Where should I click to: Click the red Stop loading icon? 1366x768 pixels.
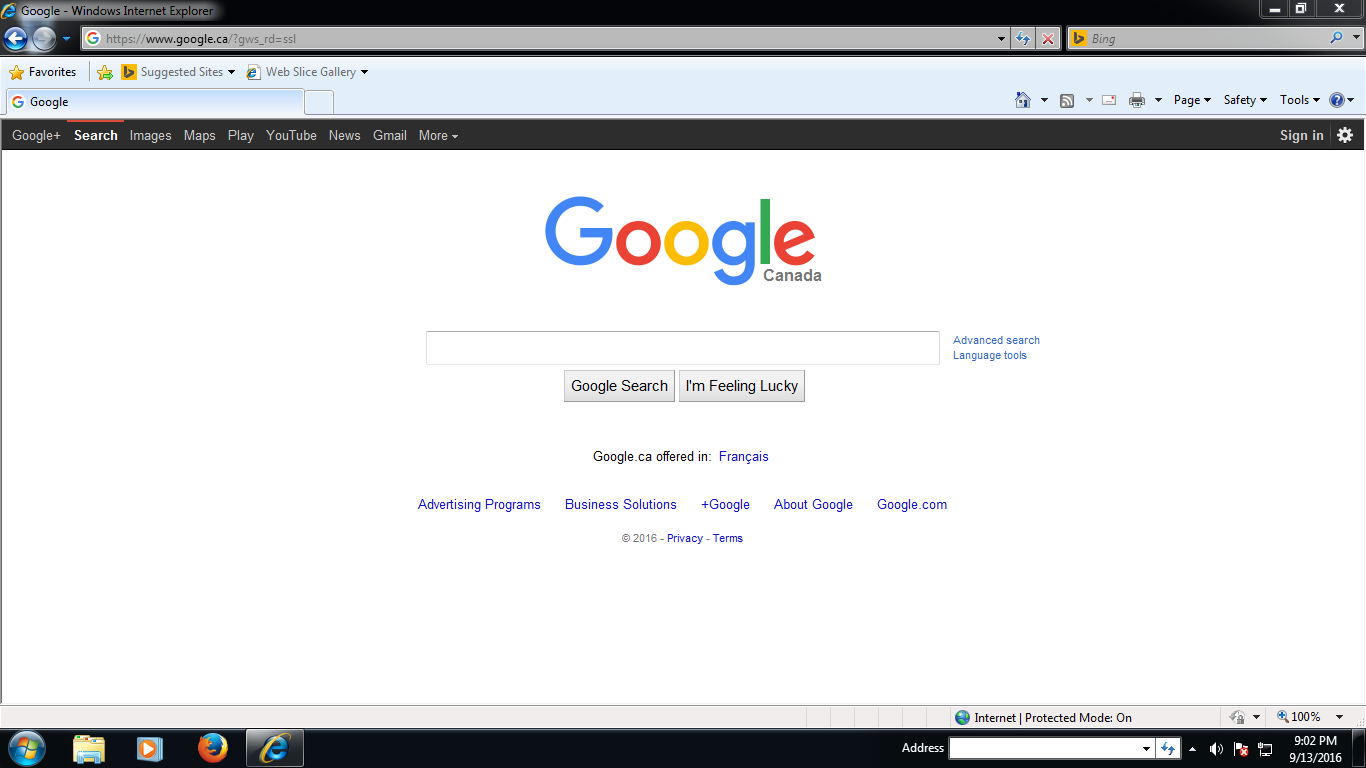[x=1048, y=39]
